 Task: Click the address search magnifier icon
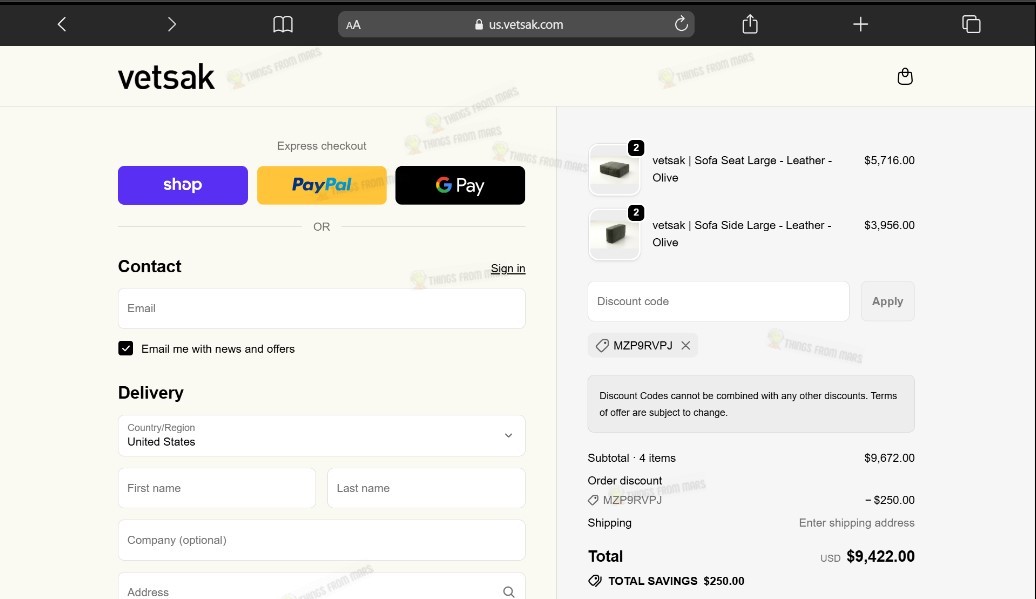pyautogui.click(x=508, y=592)
